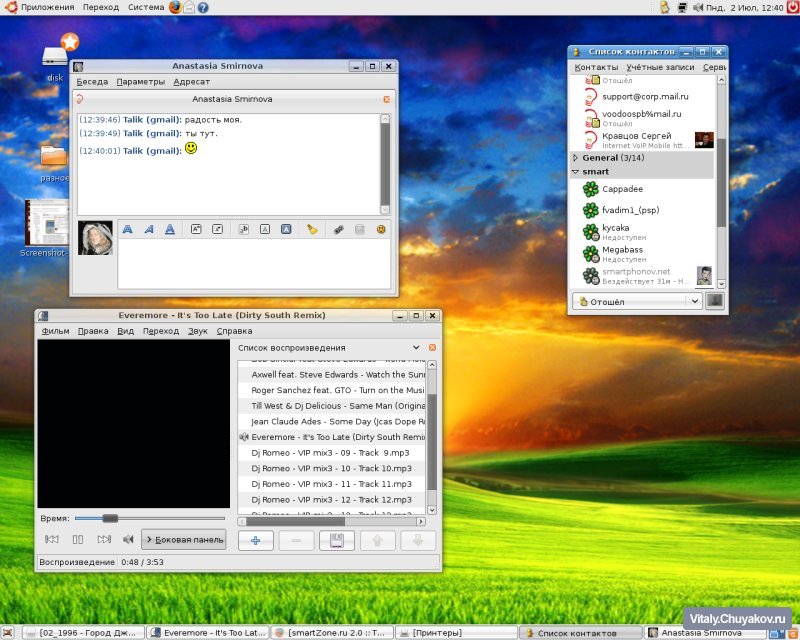
Task: Skip to previous track in Totem player
Action: [52, 539]
